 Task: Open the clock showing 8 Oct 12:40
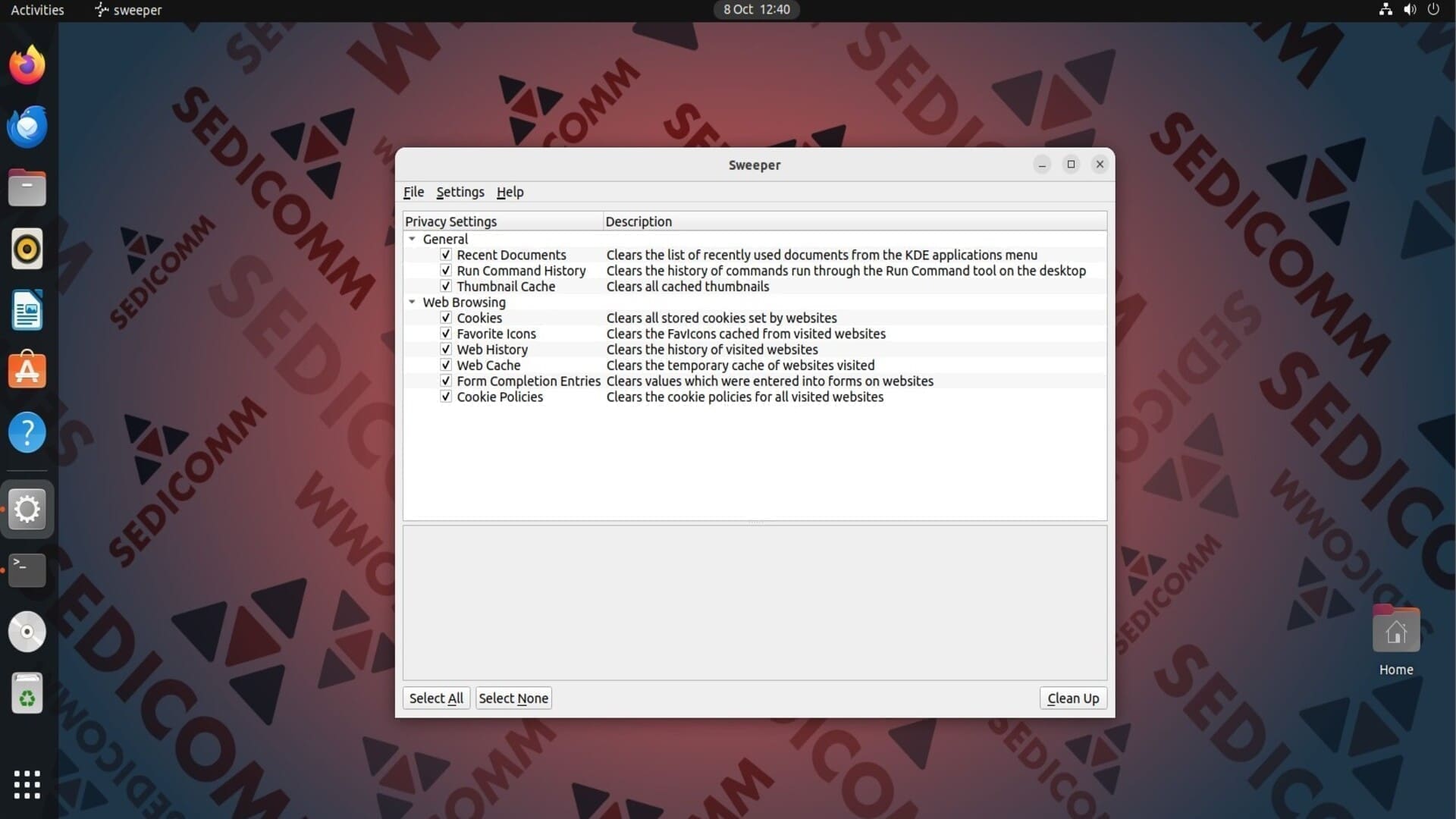(756, 9)
